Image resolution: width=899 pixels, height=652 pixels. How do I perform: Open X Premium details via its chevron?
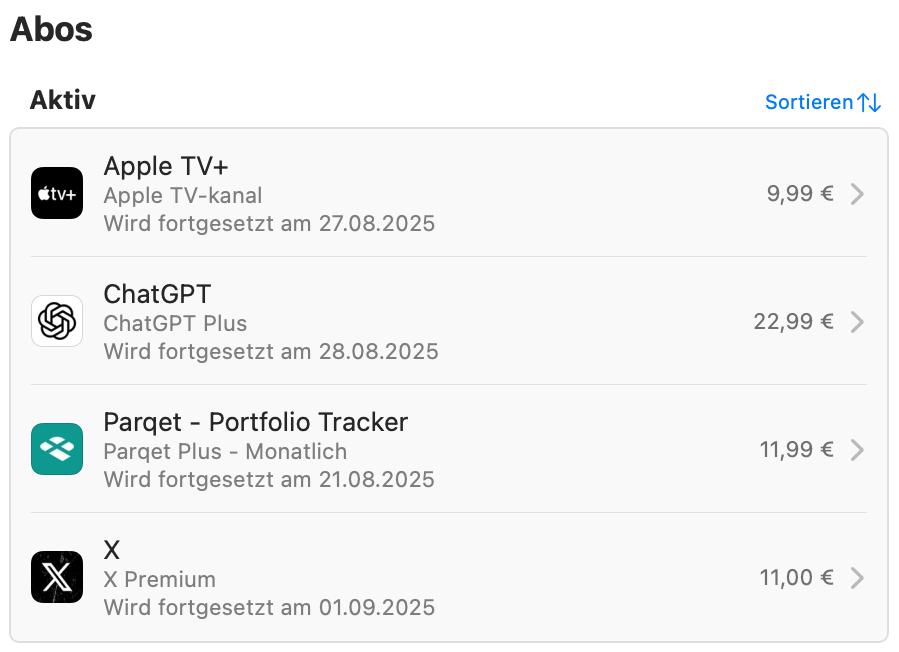pyautogui.click(x=857, y=577)
